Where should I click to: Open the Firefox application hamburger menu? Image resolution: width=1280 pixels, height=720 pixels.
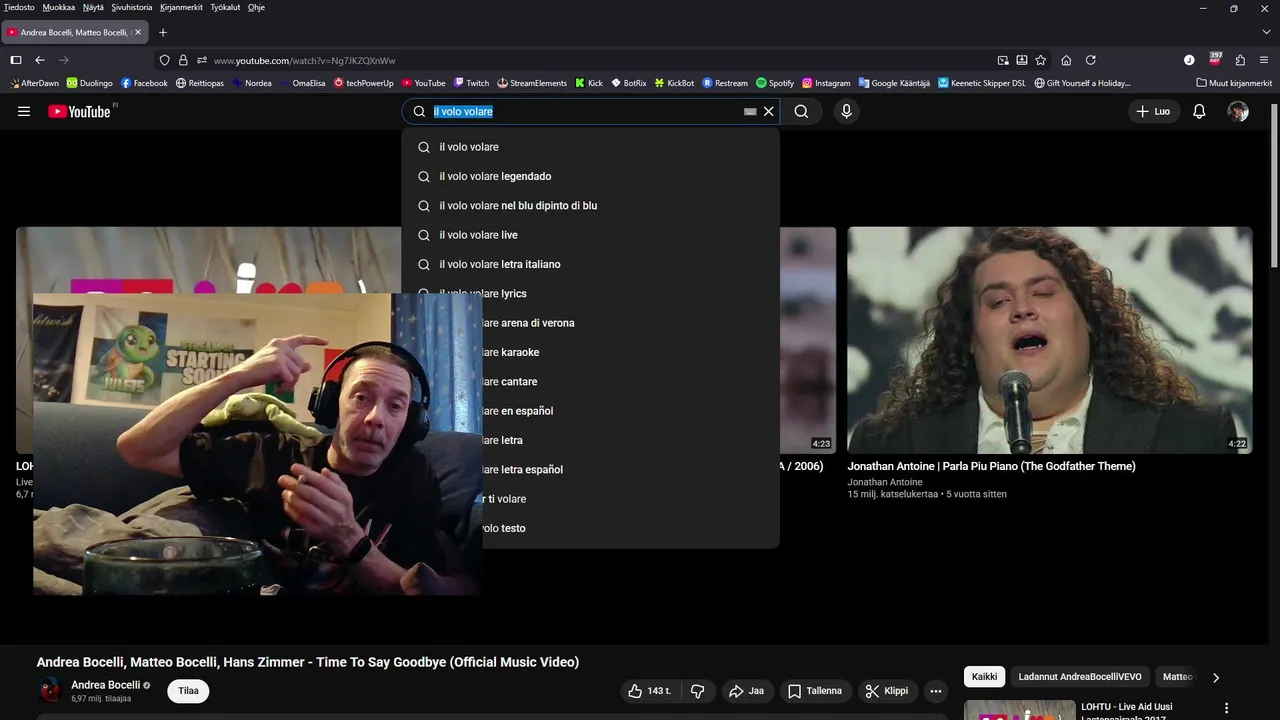1265,60
